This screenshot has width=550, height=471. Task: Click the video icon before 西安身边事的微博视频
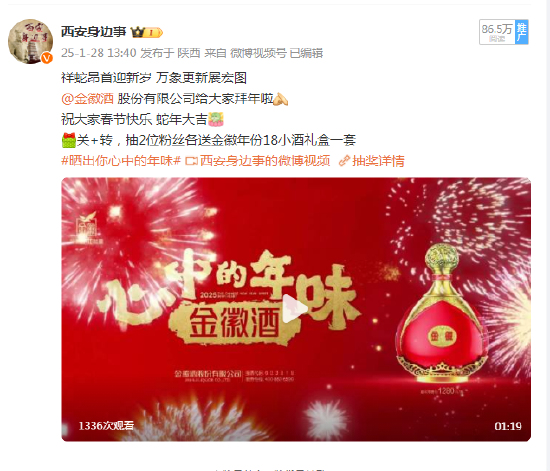(192, 161)
